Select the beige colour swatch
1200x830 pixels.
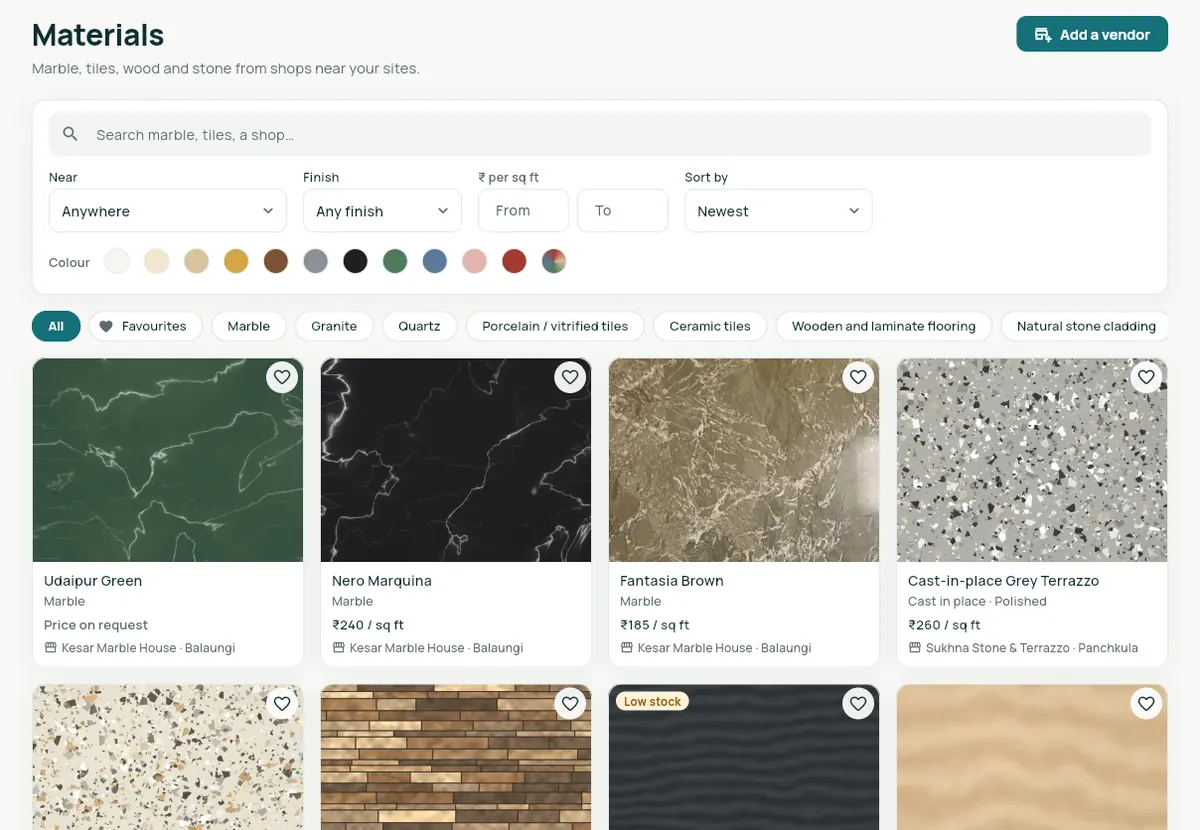pos(196,262)
